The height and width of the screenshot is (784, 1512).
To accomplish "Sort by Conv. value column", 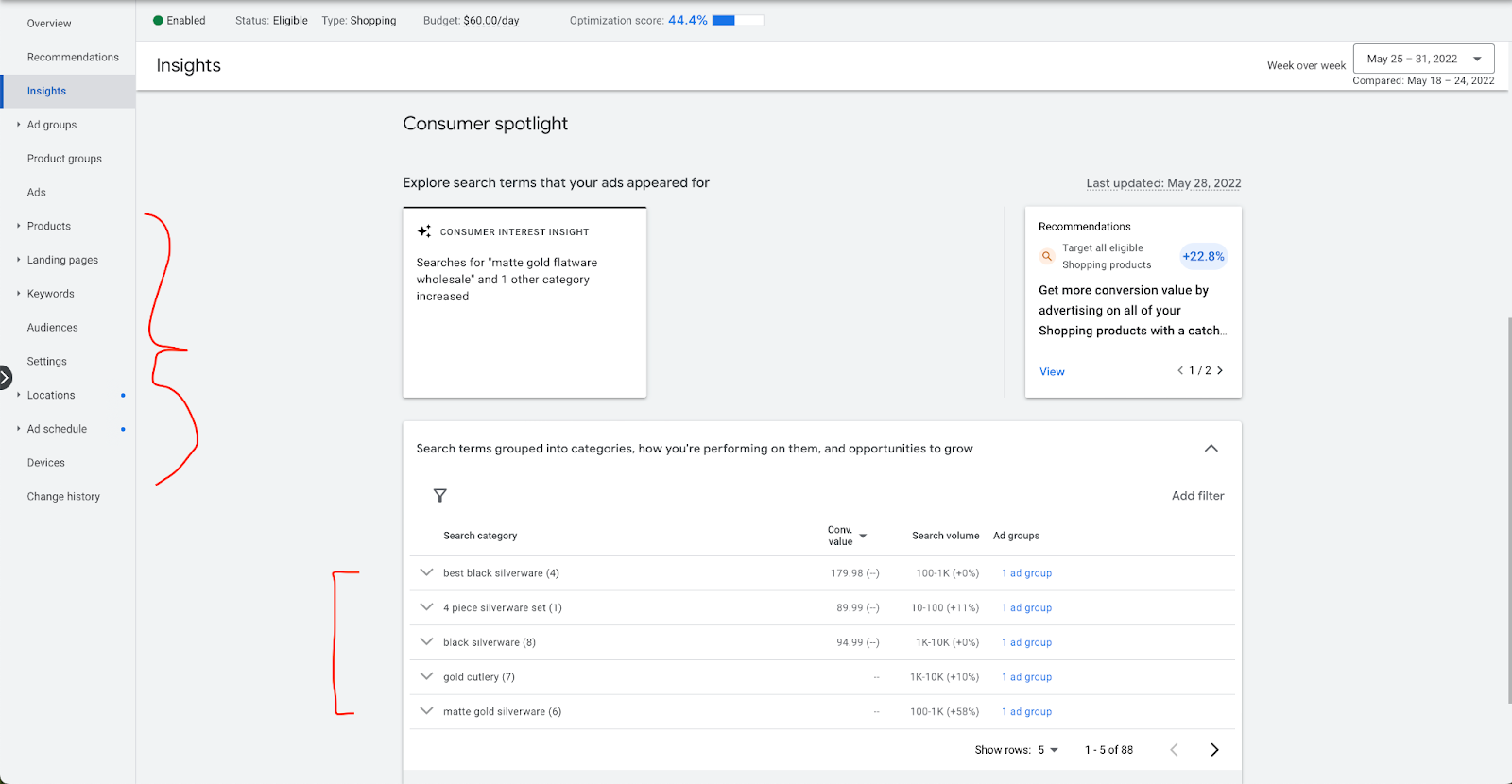I will [847, 536].
